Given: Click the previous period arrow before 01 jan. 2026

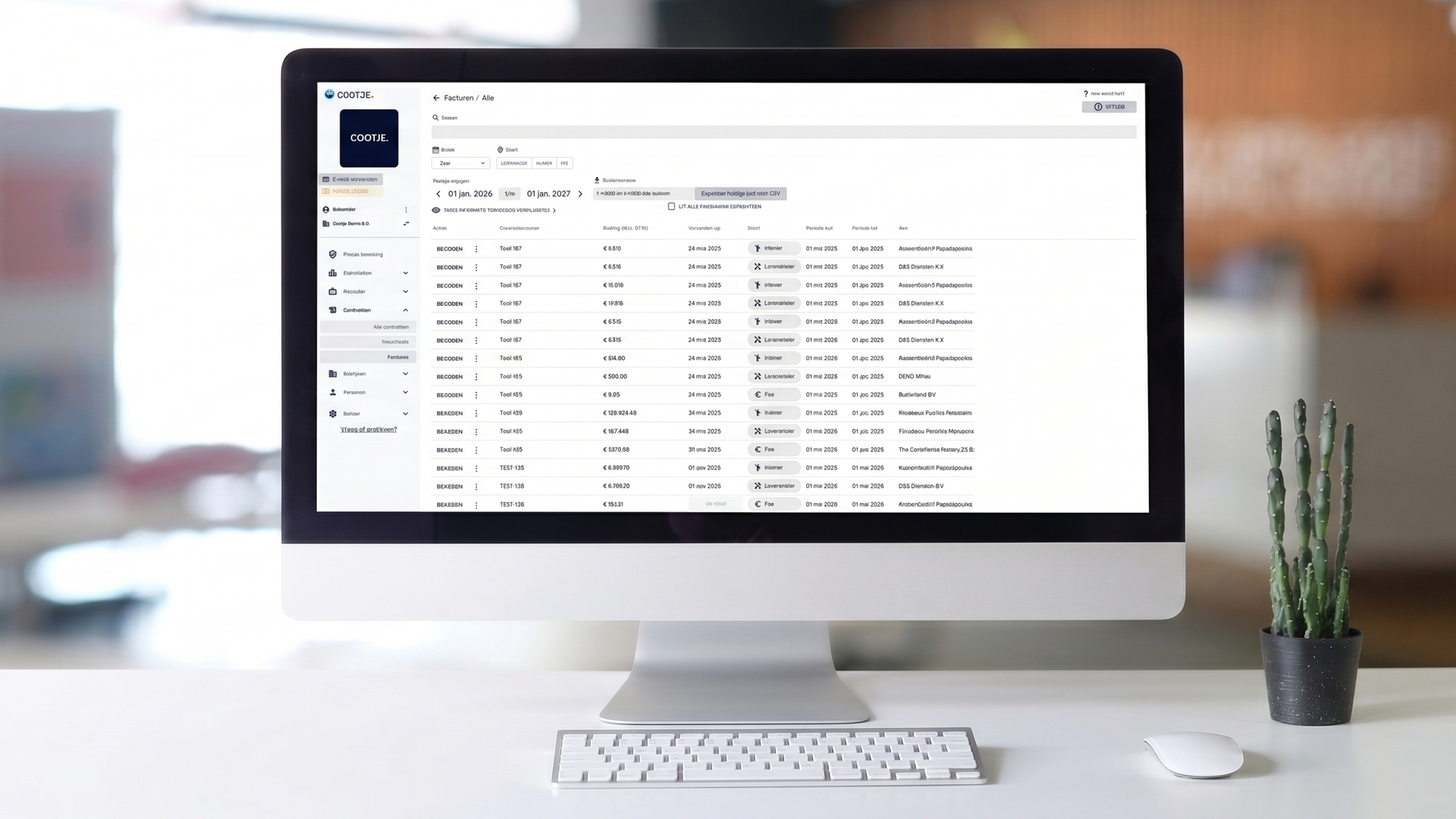Looking at the screenshot, I should [x=438, y=194].
